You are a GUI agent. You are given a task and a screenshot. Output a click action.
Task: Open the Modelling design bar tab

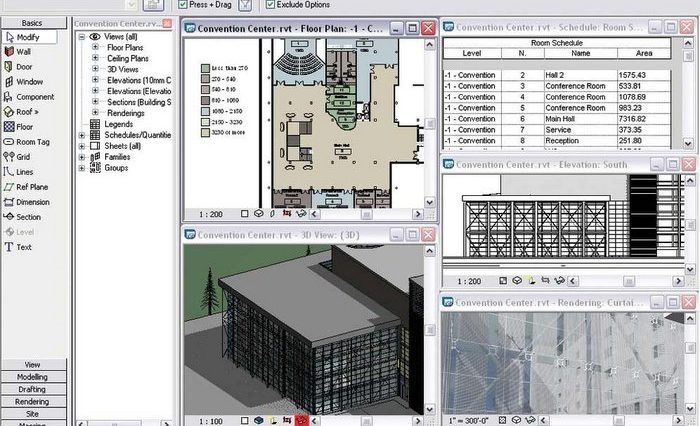[32, 377]
